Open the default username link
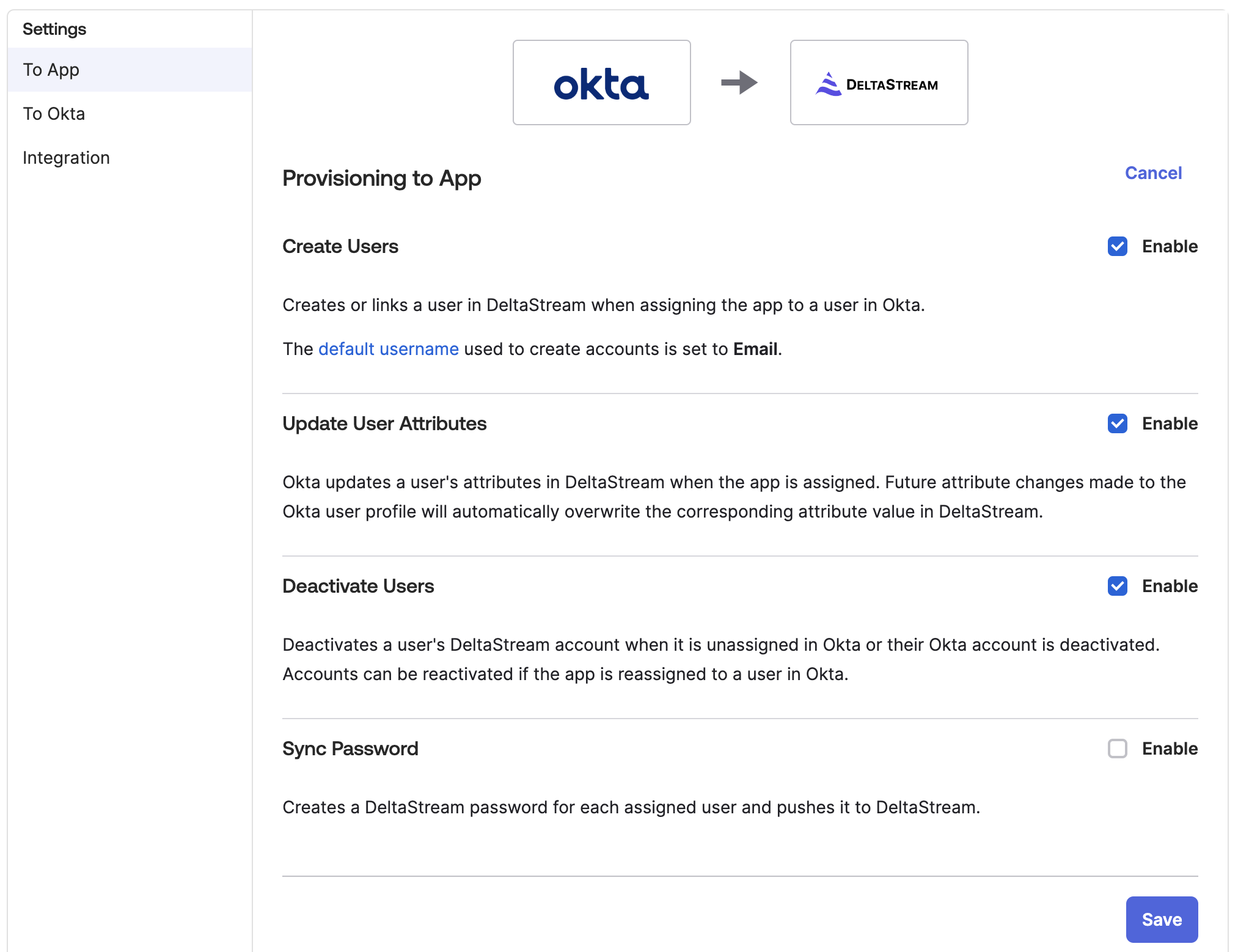The height and width of the screenshot is (952, 1238). 388,349
